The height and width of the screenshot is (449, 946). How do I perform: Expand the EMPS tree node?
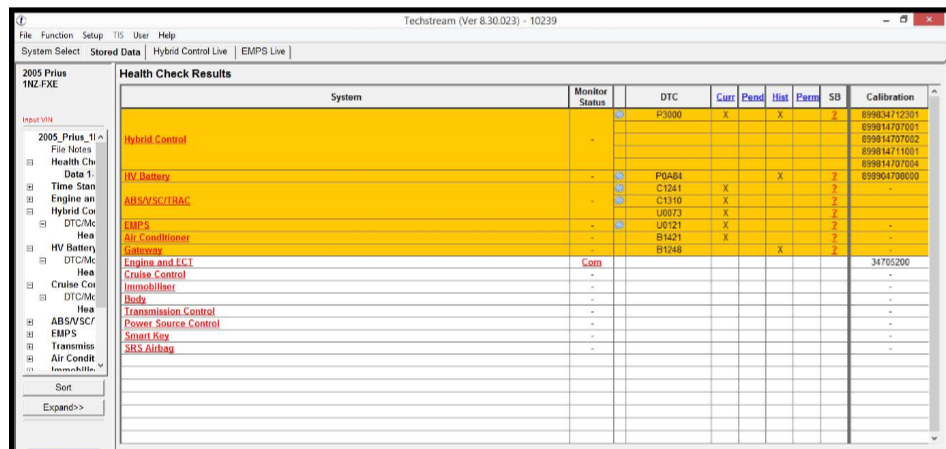pos(30,334)
